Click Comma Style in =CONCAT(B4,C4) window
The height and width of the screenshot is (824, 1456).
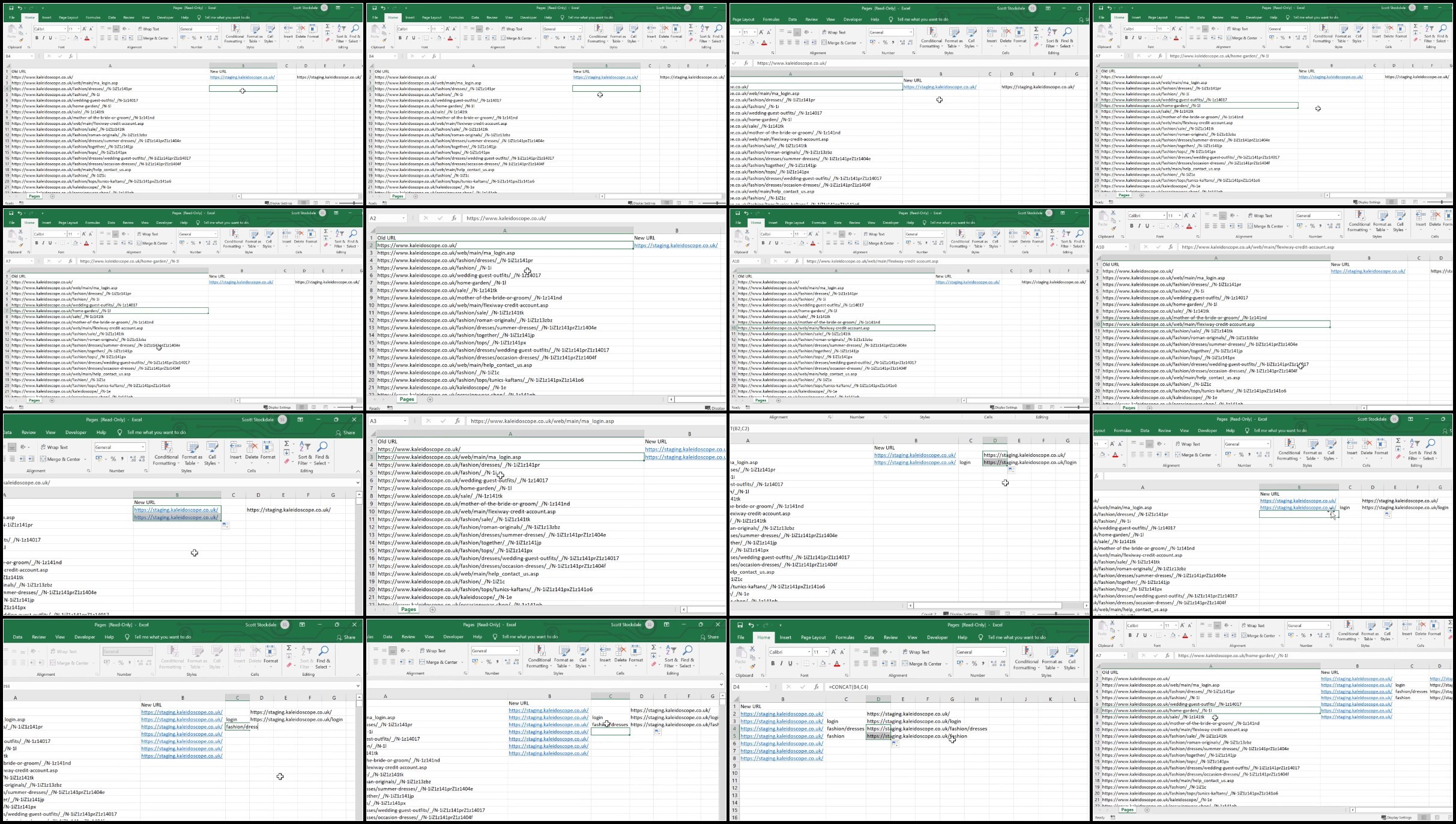point(983,663)
